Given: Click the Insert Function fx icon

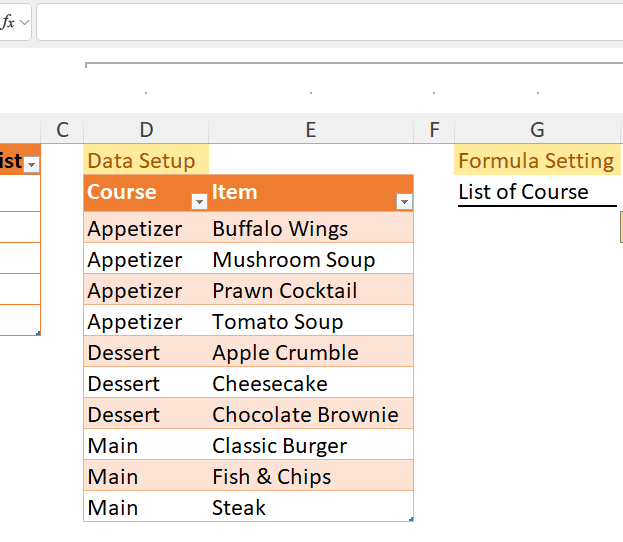Looking at the screenshot, I should 7,22.
